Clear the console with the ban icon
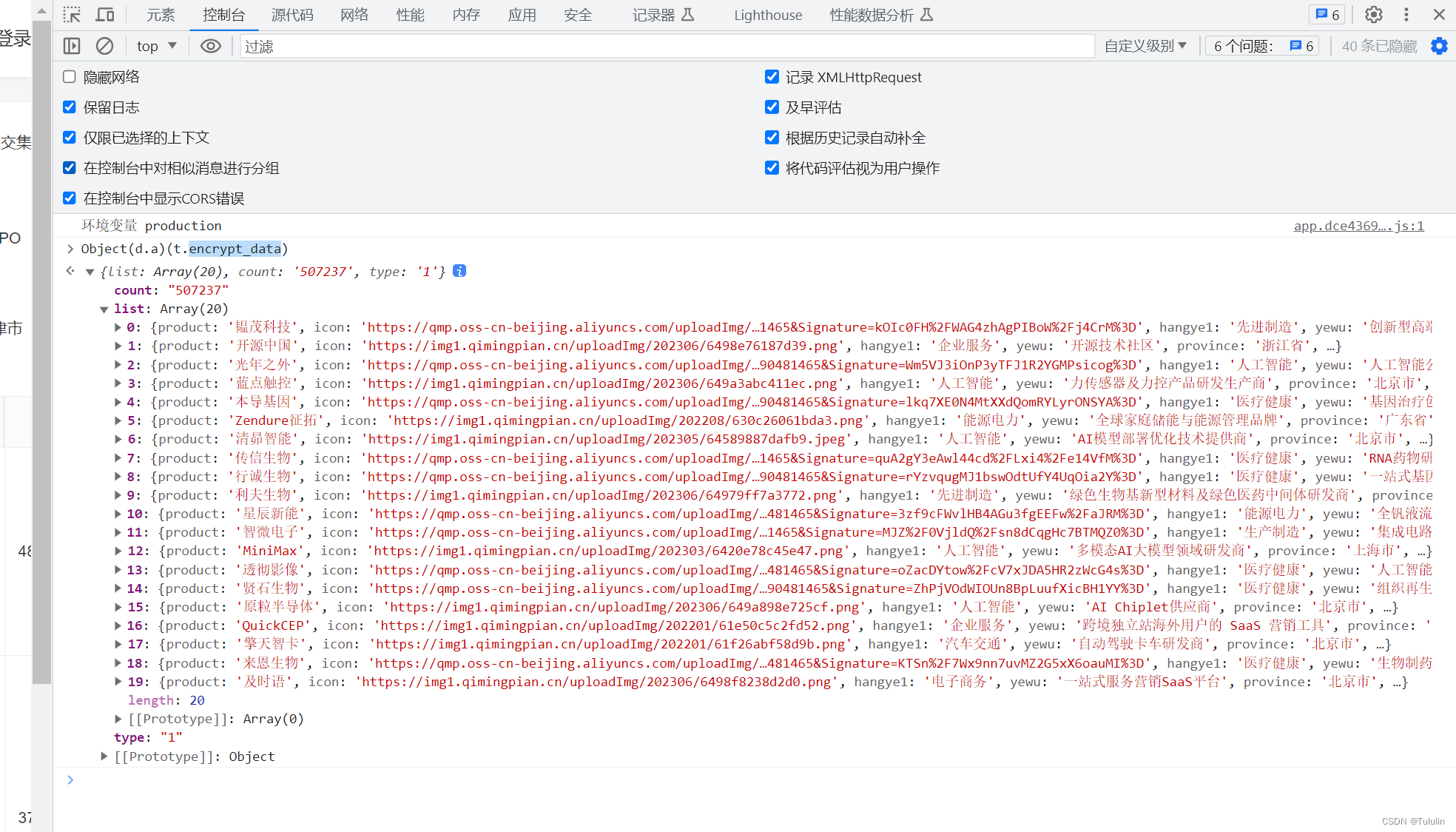Screen dimensions: 1456x832 pyautogui.click(x=105, y=46)
